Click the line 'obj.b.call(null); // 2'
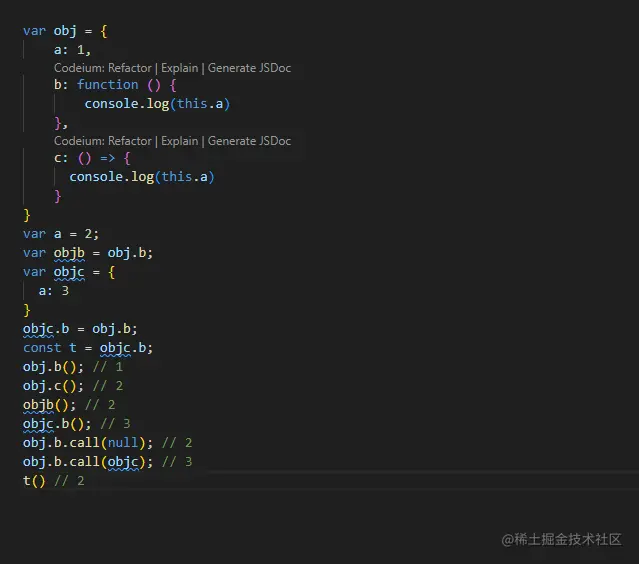Viewport: 639px width, 564px height. [x=108, y=443]
